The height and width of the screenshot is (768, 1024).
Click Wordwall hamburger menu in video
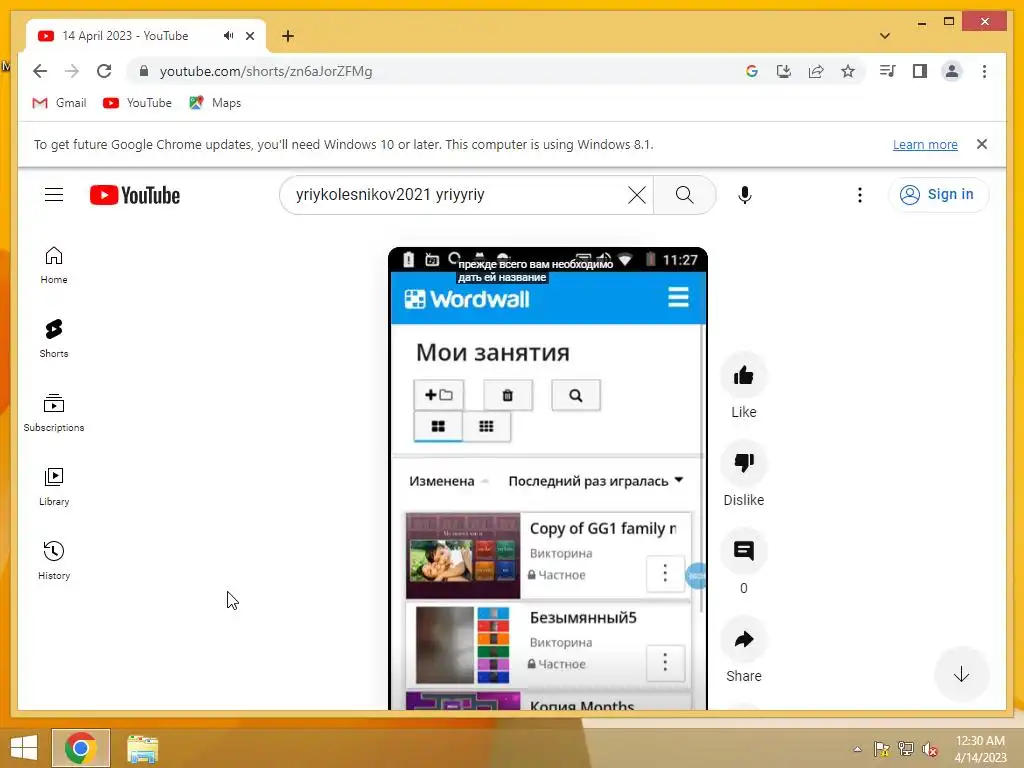pos(678,297)
